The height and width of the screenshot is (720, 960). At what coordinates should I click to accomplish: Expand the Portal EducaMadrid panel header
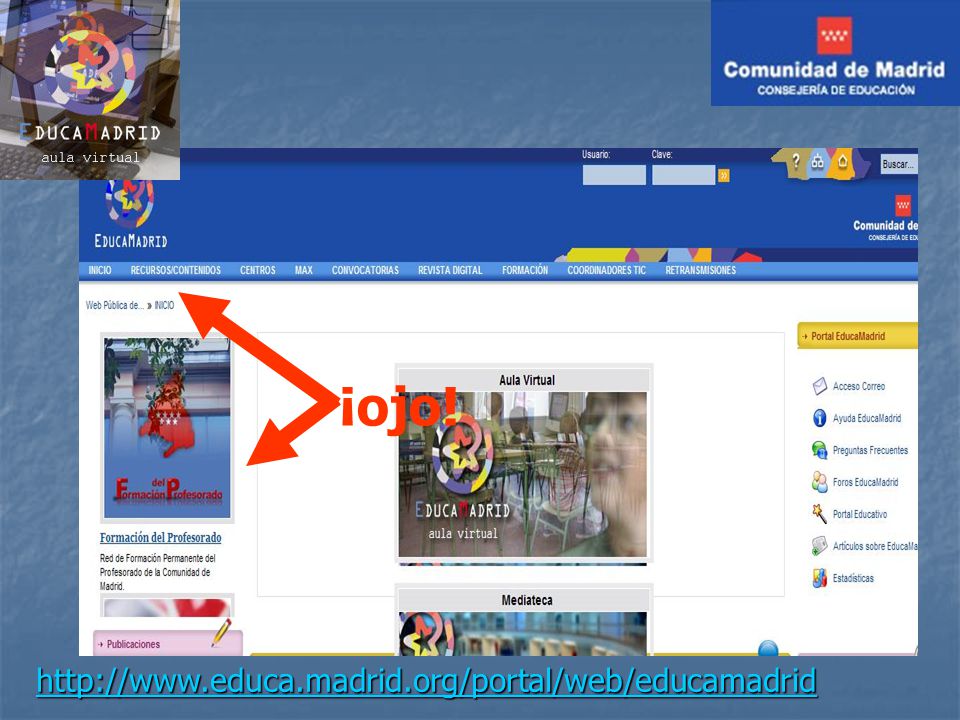tap(857, 336)
